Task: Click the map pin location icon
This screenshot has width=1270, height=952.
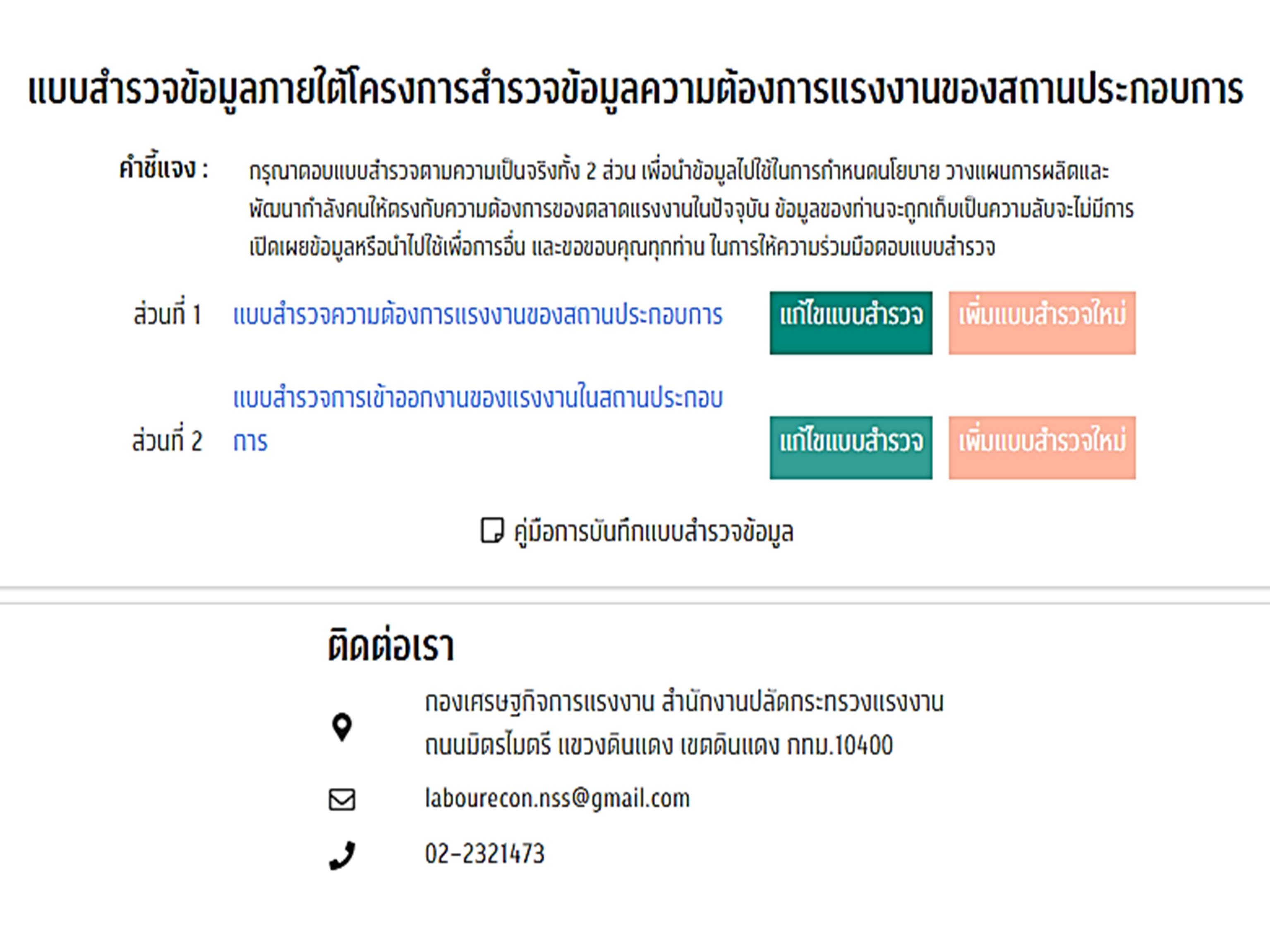Action: pos(342,727)
